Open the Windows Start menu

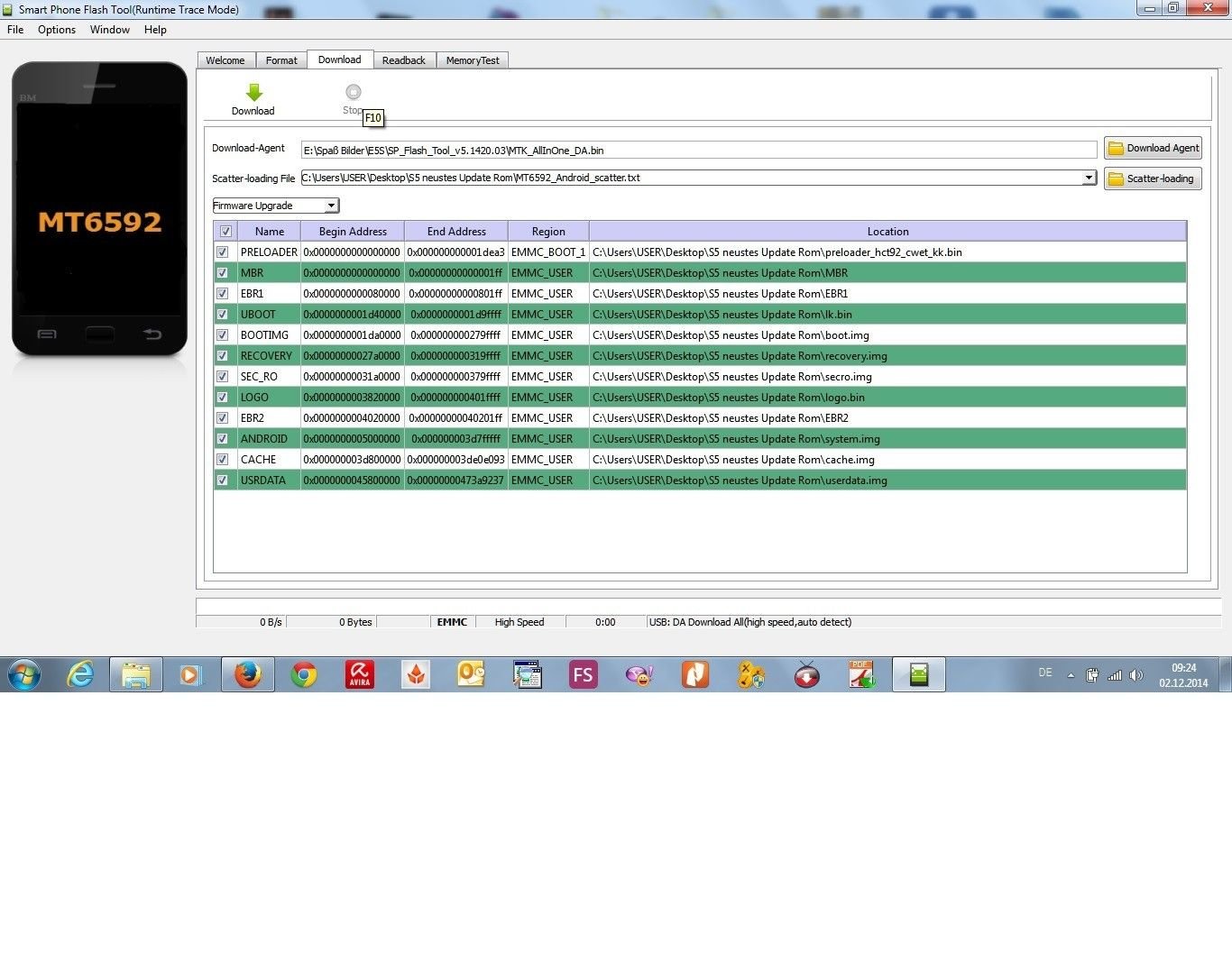[24, 674]
